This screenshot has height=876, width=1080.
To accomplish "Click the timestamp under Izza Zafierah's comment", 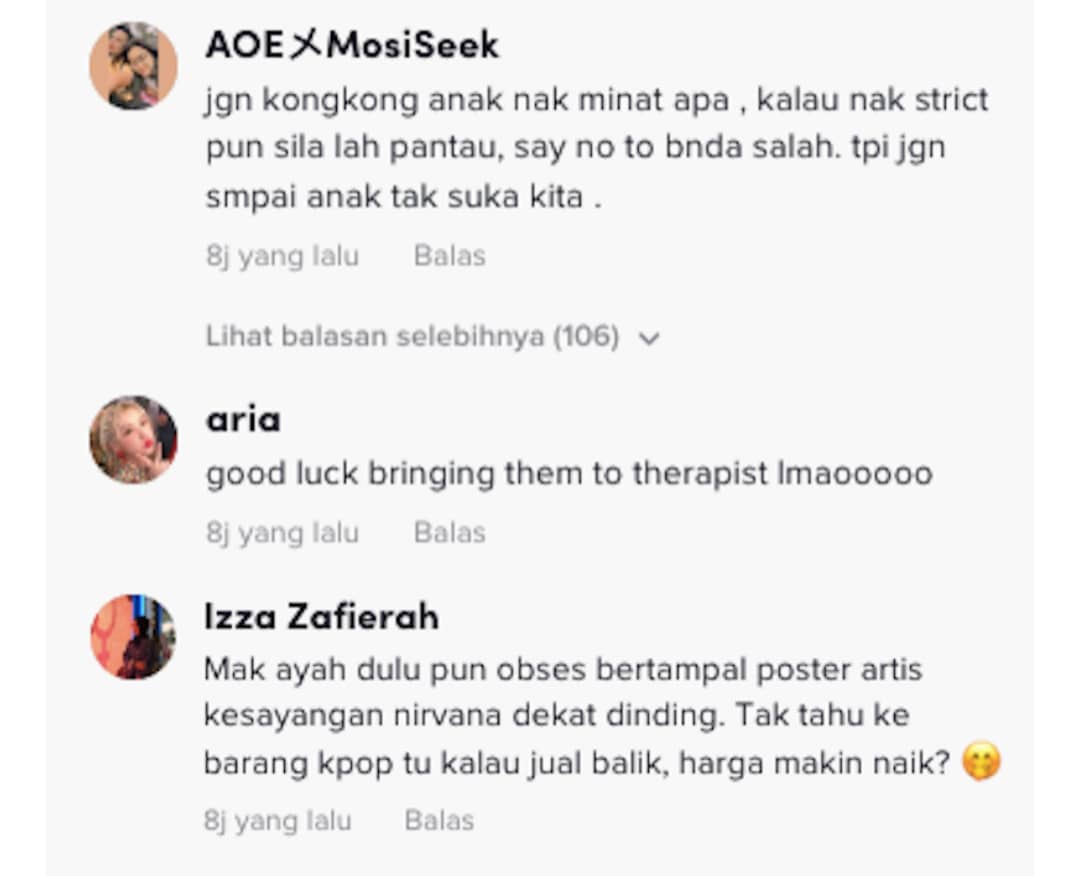I will tap(278, 821).
